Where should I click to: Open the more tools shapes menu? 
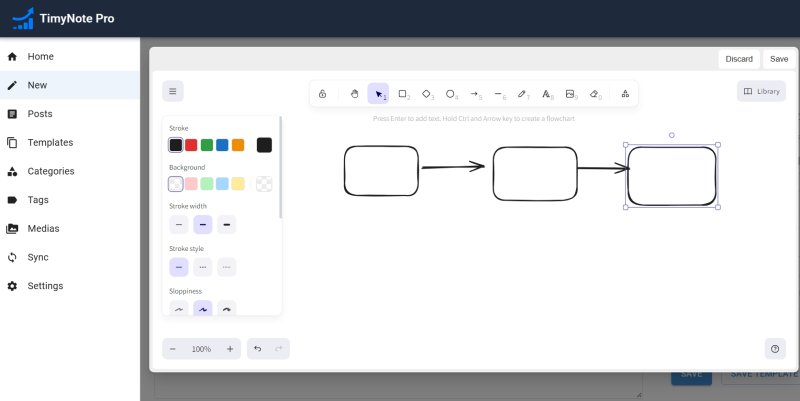pos(625,94)
